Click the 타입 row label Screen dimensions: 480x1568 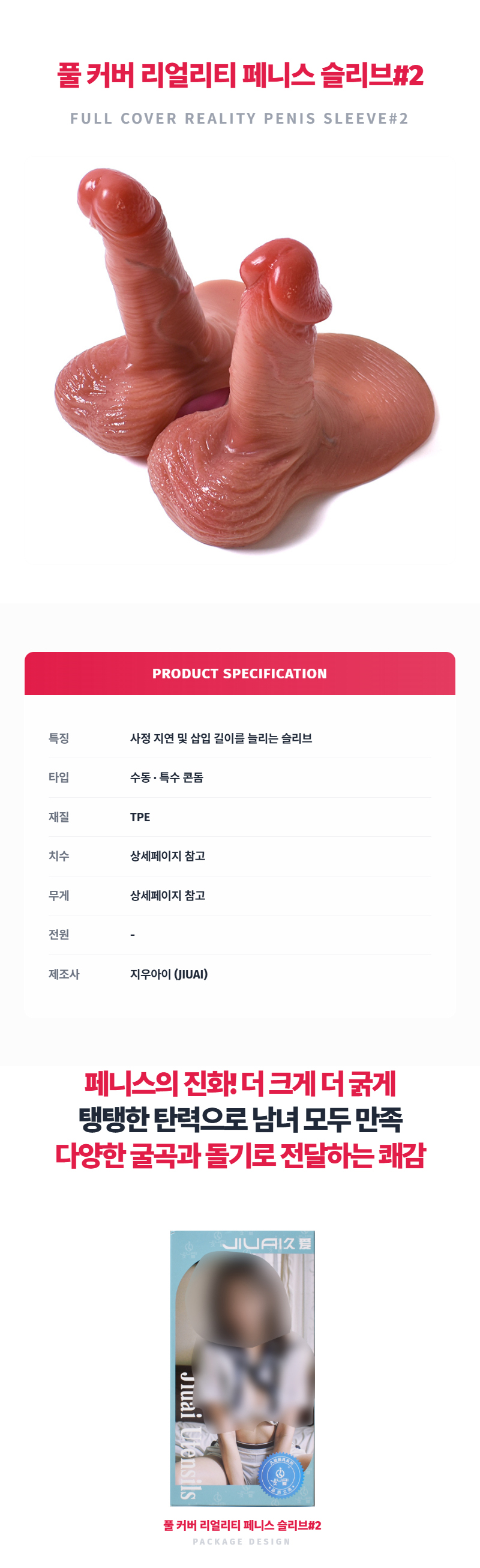coord(59,777)
